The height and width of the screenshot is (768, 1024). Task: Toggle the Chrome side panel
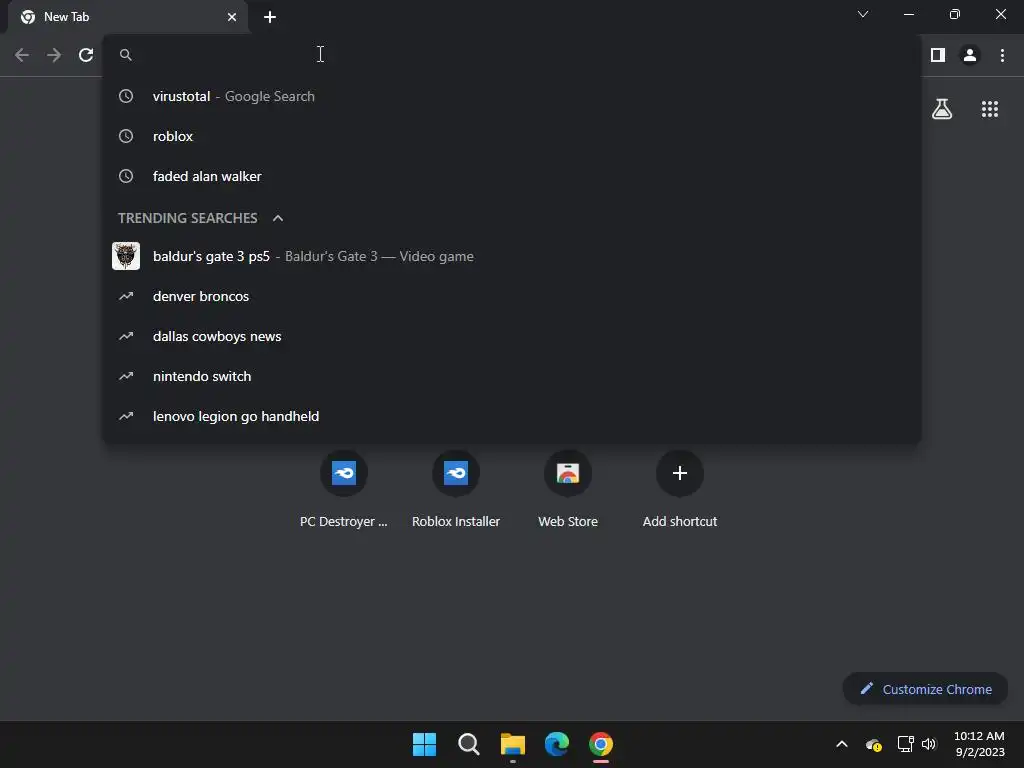pyautogui.click(x=938, y=55)
